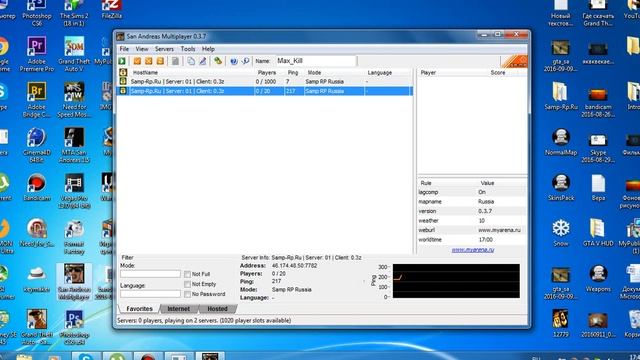Click the lagcomp rule row
The width and height of the screenshot is (640, 360).
pos(472,192)
